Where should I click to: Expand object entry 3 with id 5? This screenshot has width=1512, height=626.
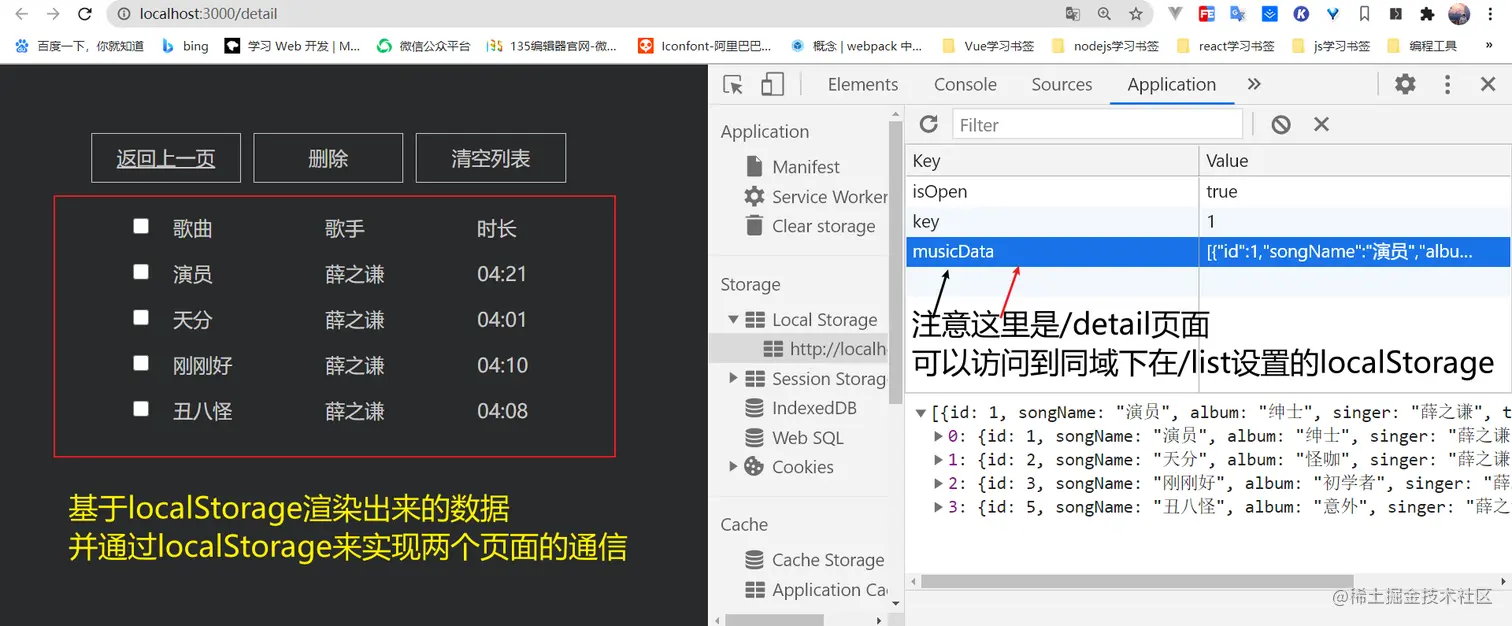pos(938,507)
